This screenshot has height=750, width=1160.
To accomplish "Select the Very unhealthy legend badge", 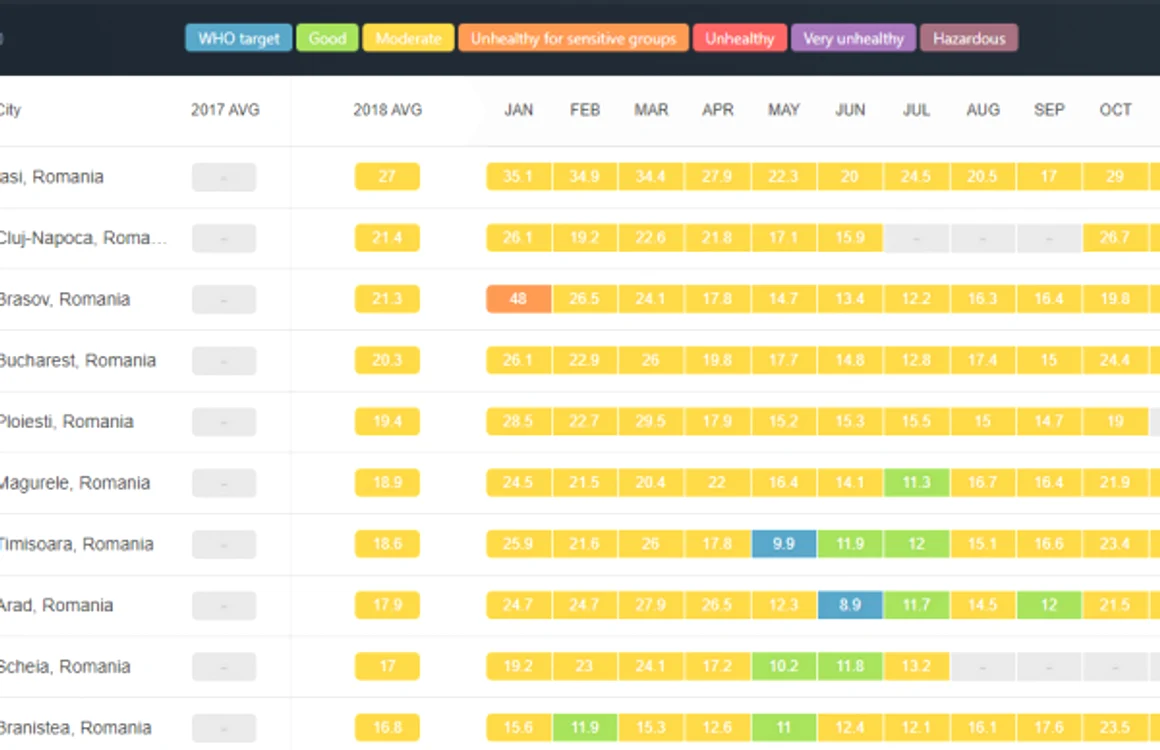I will pos(853,38).
